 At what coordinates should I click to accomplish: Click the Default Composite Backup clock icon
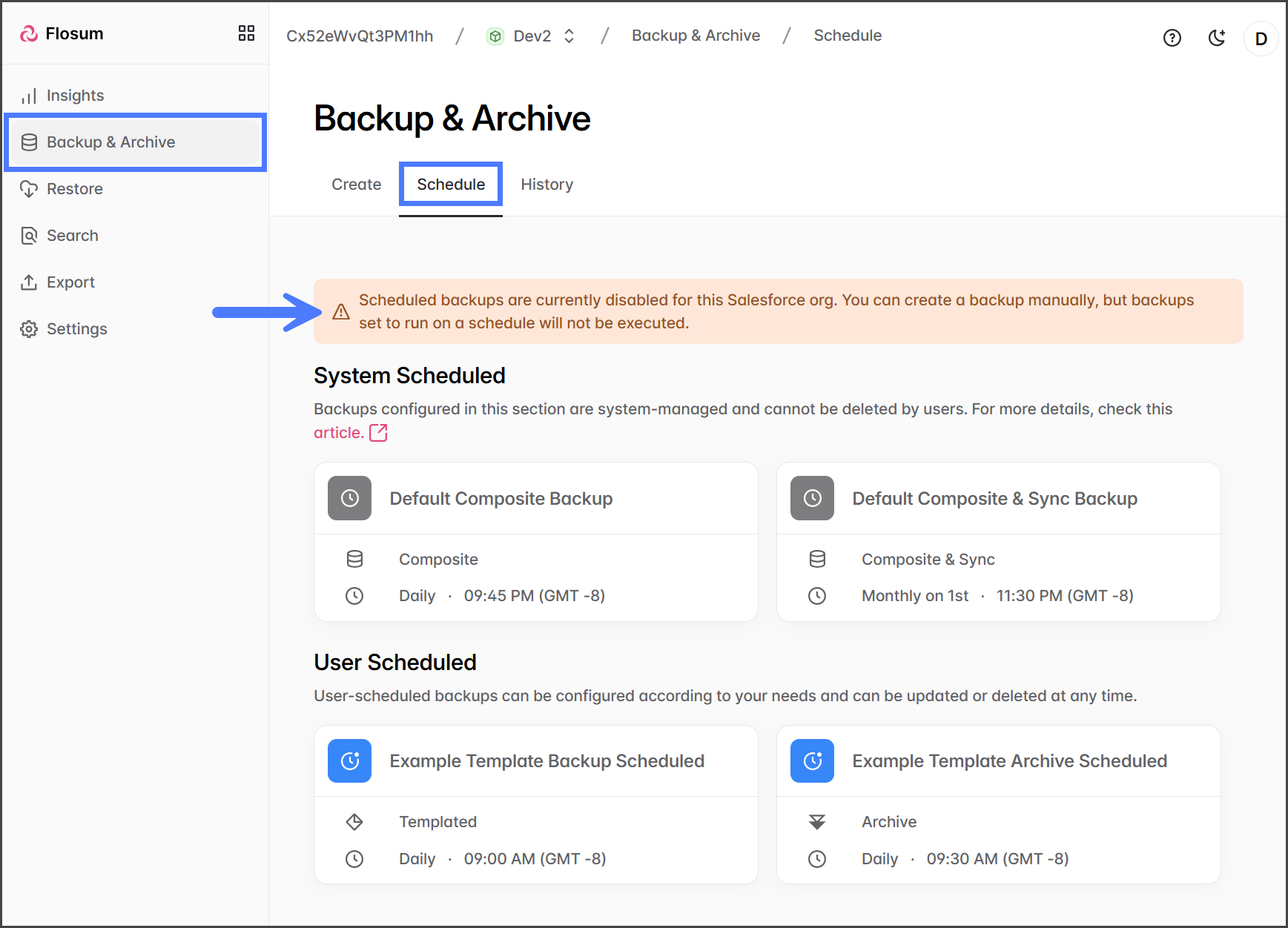349,498
